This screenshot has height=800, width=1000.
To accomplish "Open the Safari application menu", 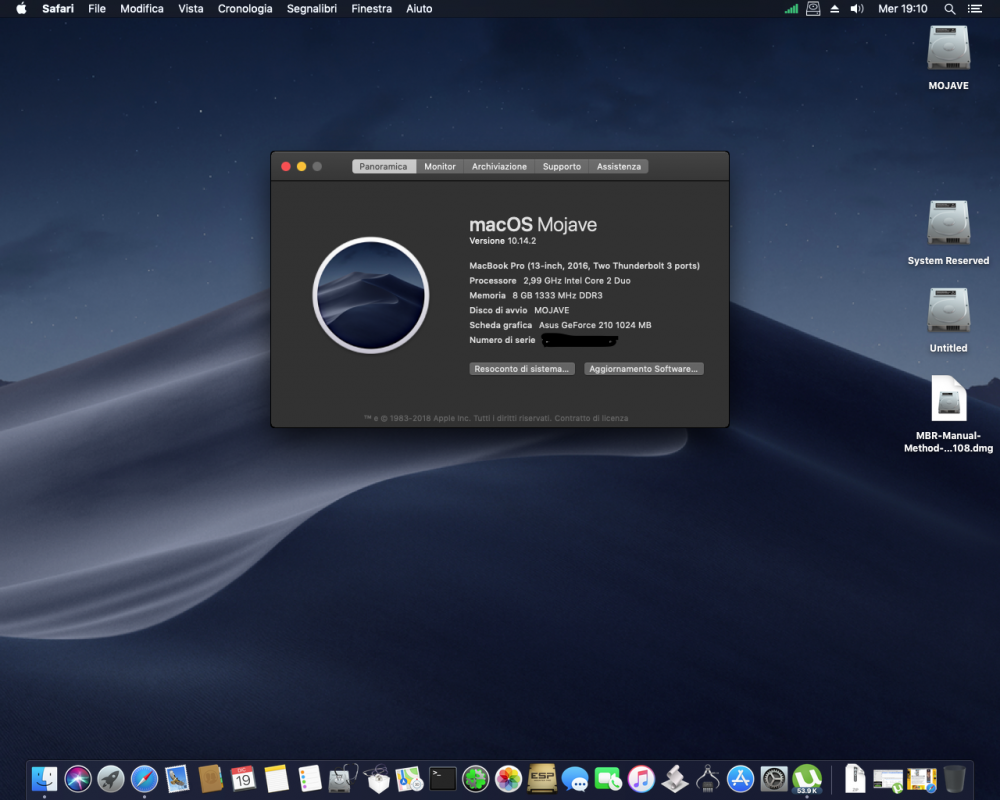I will pos(58,8).
